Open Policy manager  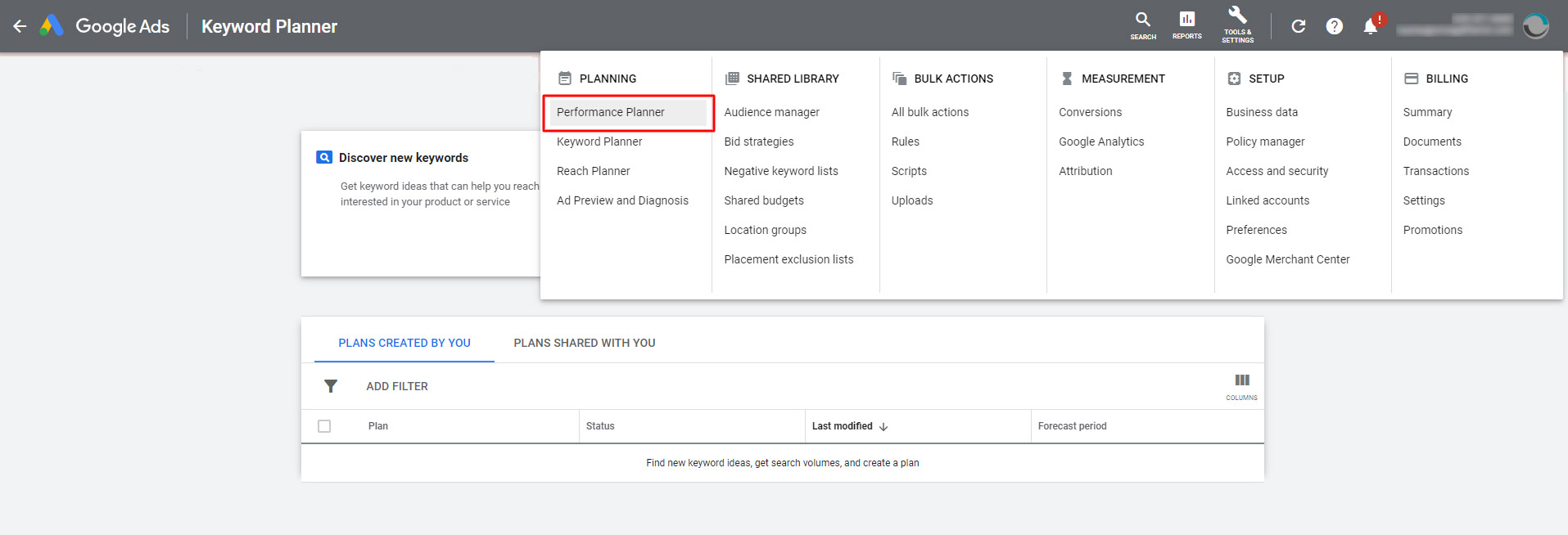coord(1265,142)
